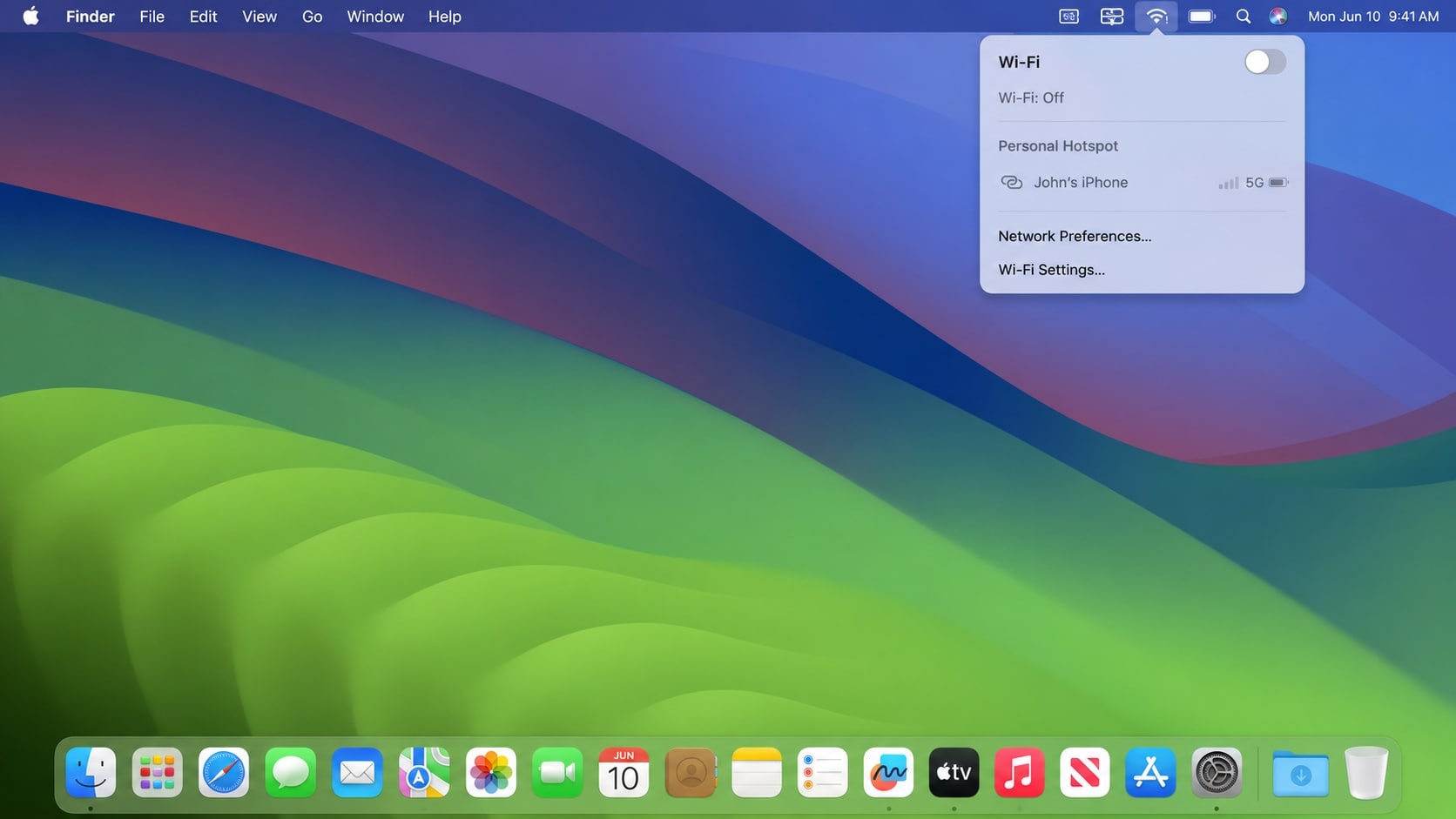The width and height of the screenshot is (1456, 819).
Task: Open News app in Dock
Action: (1084, 772)
